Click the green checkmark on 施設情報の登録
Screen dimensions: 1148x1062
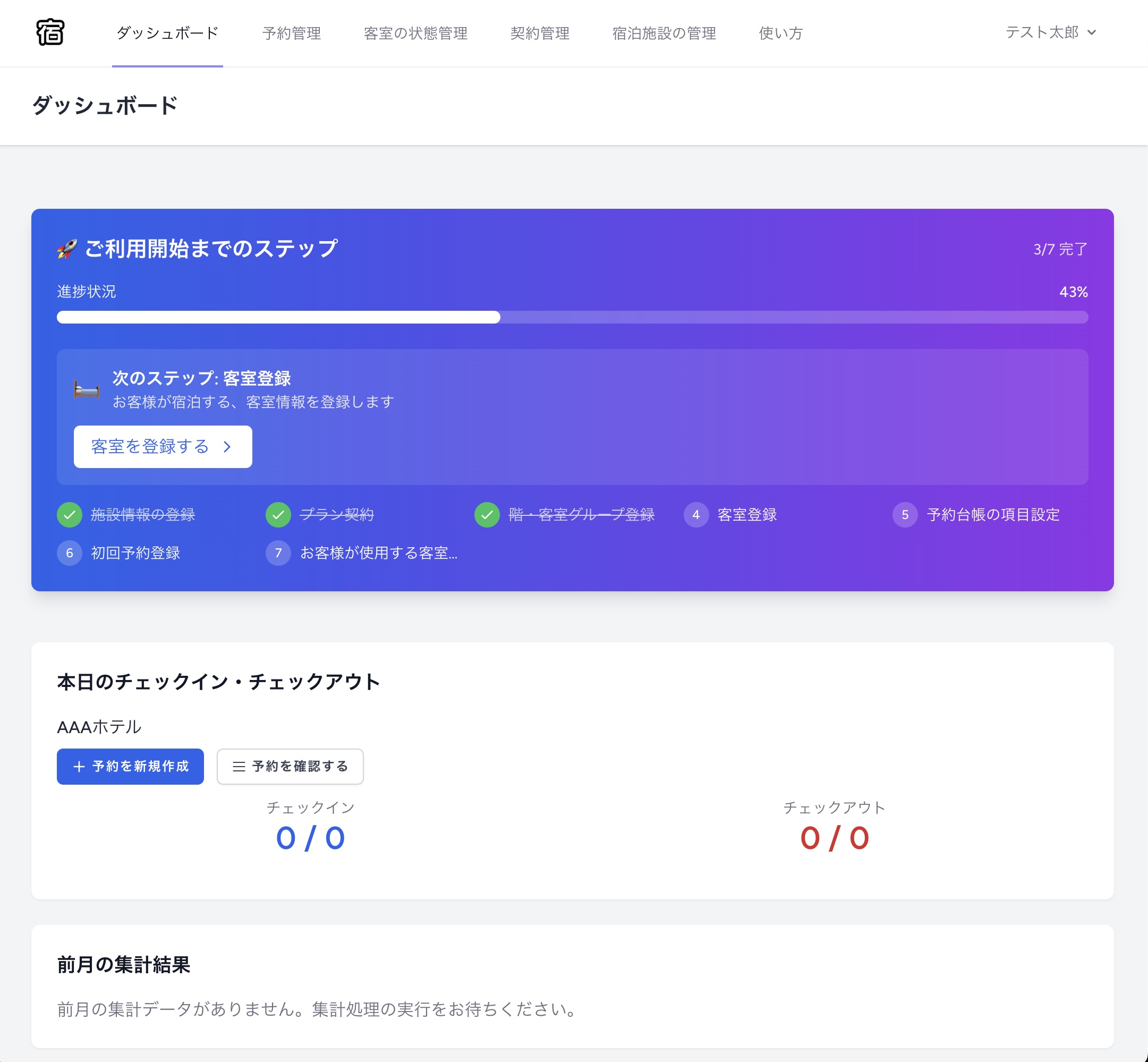click(x=70, y=515)
